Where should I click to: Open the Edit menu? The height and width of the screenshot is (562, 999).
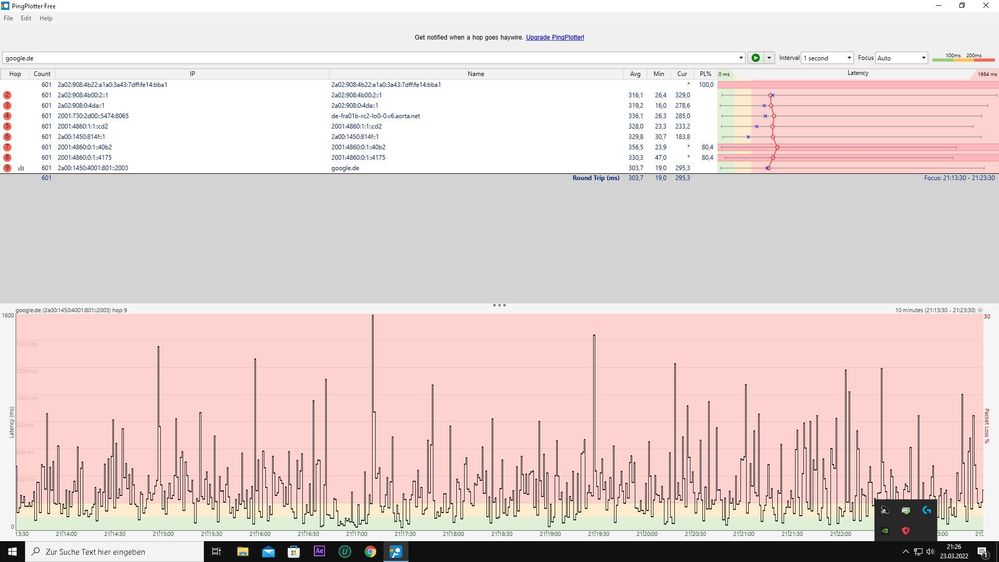tap(25, 18)
